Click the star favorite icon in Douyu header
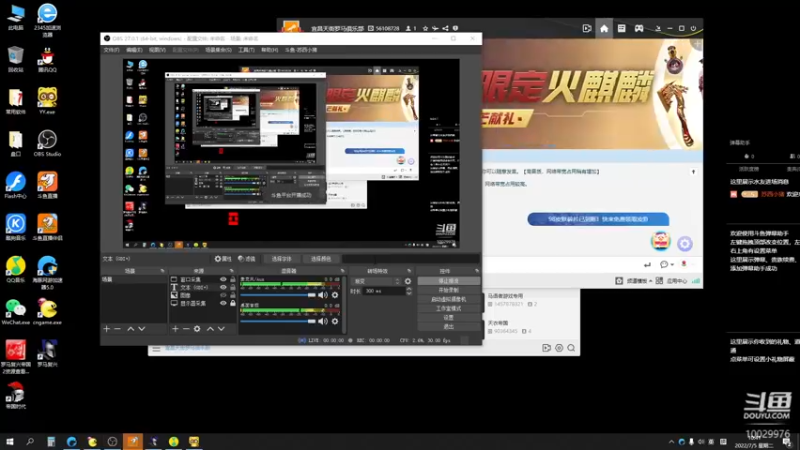Screen dimensions: 800x450 tap(425, 29)
